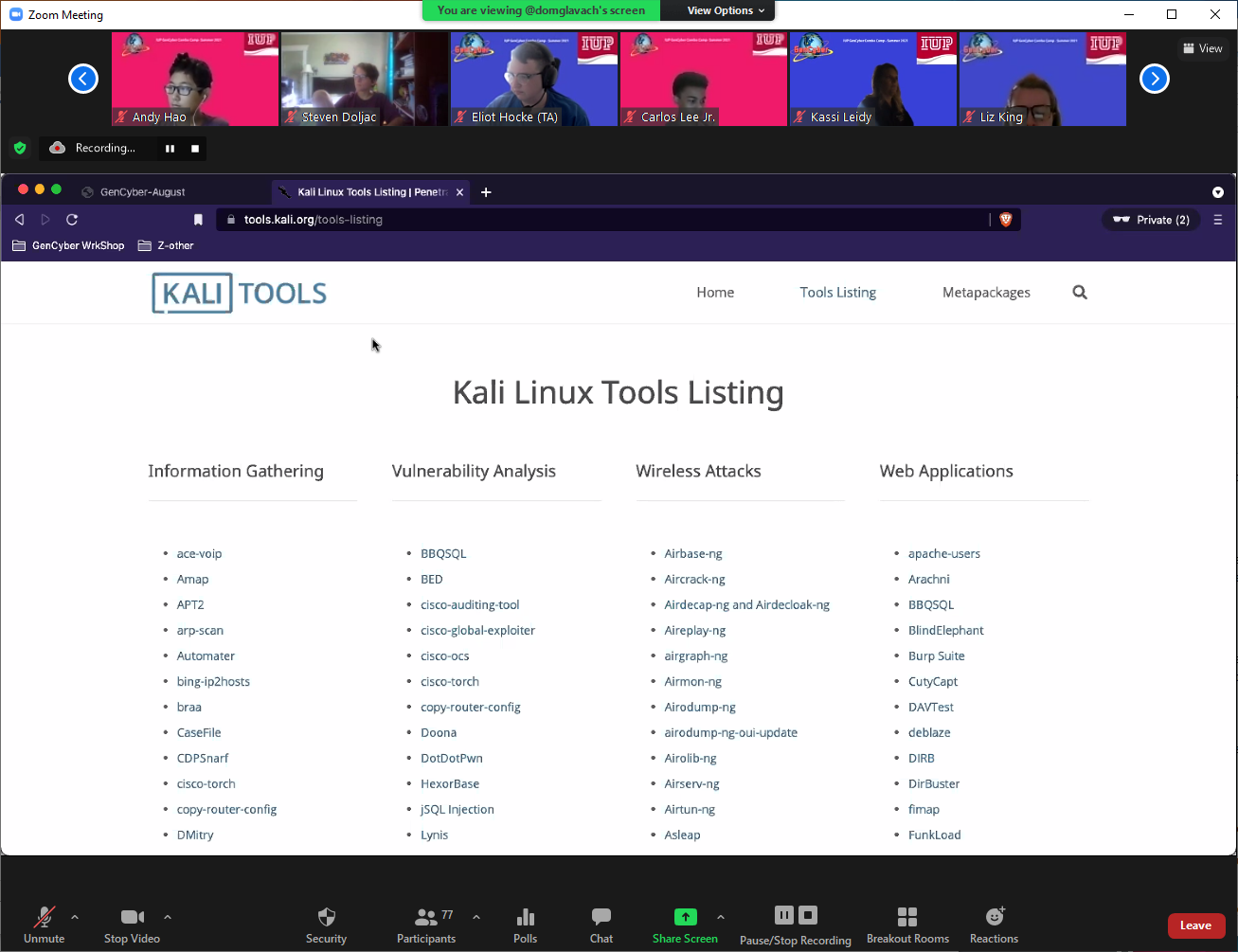Open the Airodump-ng tool link
This screenshot has width=1238, height=952.
point(700,707)
